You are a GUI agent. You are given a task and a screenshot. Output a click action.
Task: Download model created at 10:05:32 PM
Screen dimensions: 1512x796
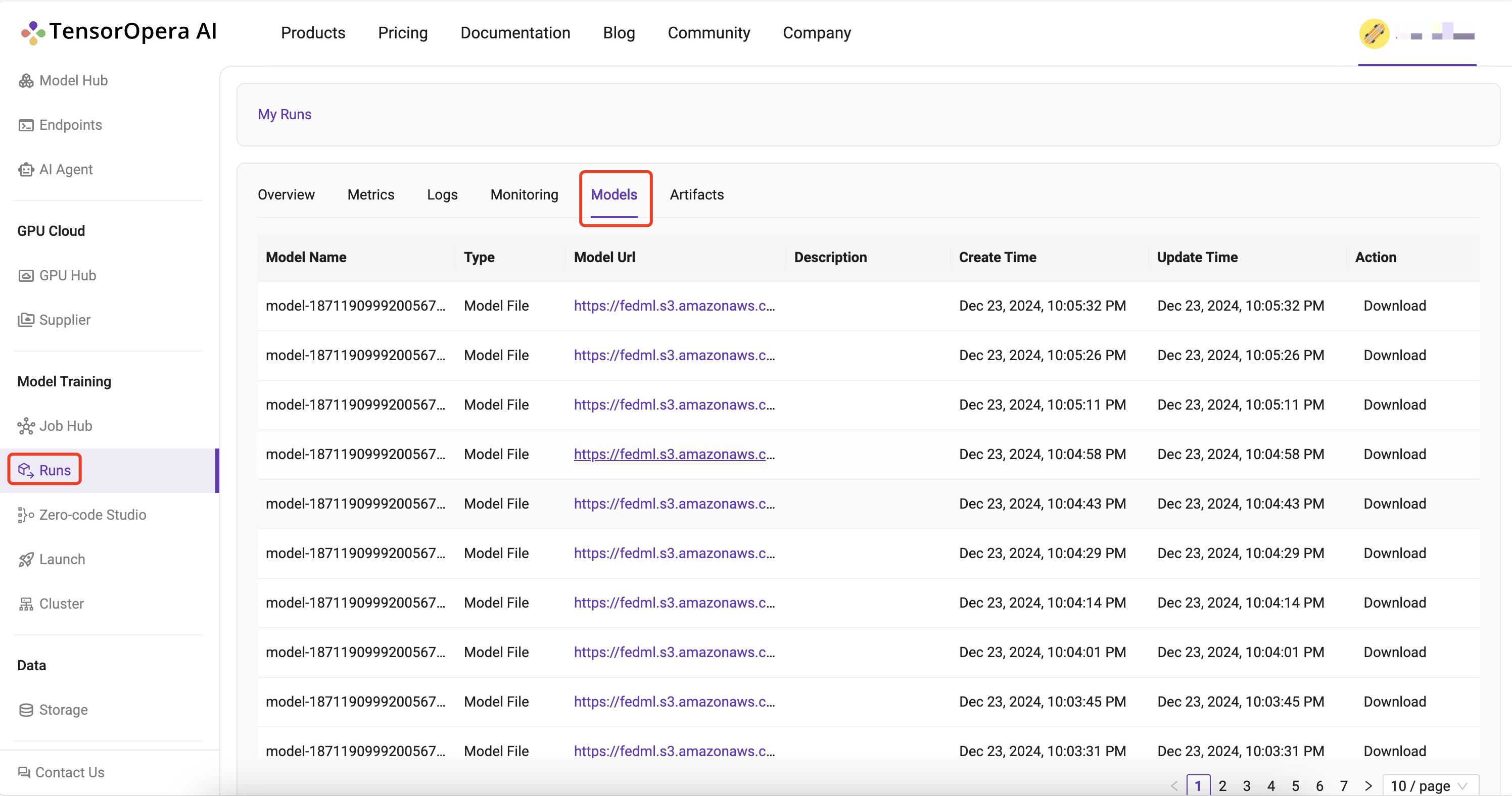pyautogui.click(x=1394, y=306)
